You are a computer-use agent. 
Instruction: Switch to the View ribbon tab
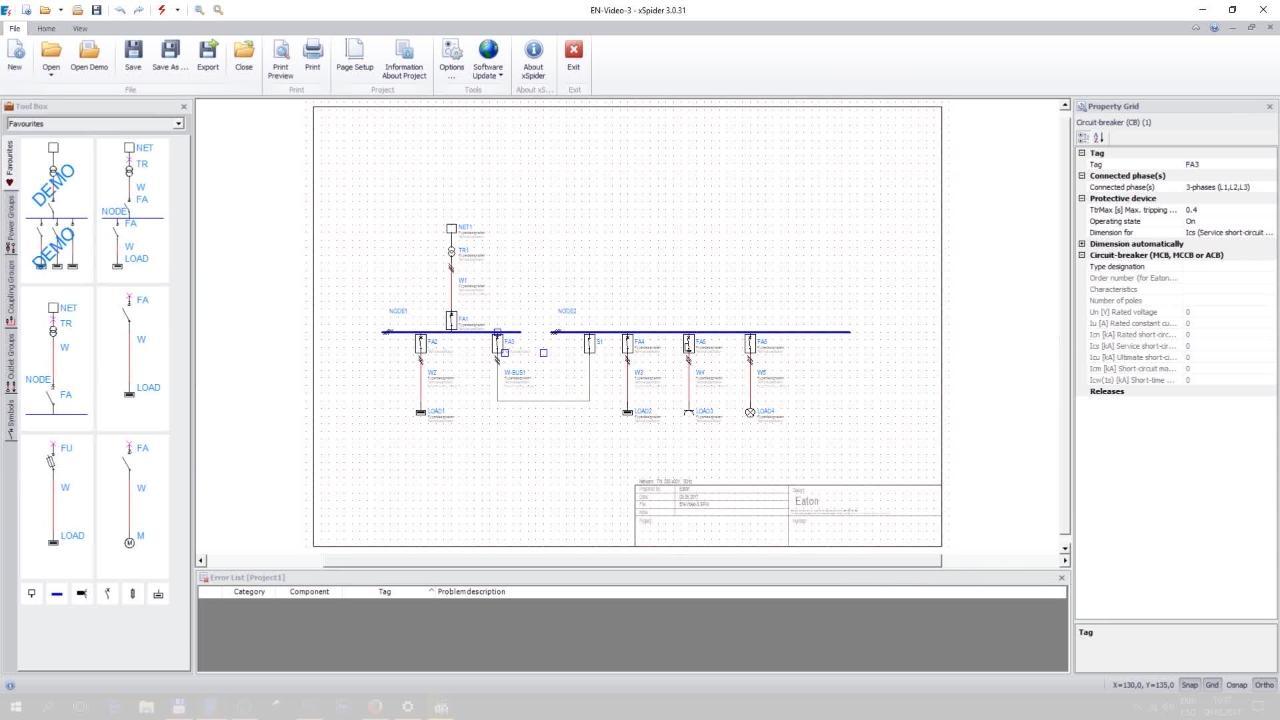(x=79, y=28)
